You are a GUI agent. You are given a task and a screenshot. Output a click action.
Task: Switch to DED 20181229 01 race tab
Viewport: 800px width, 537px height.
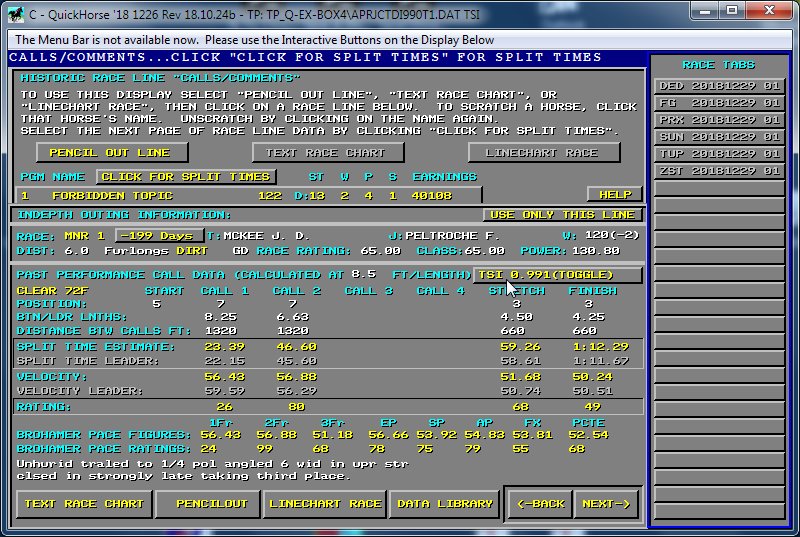click(x=719, y=86)
